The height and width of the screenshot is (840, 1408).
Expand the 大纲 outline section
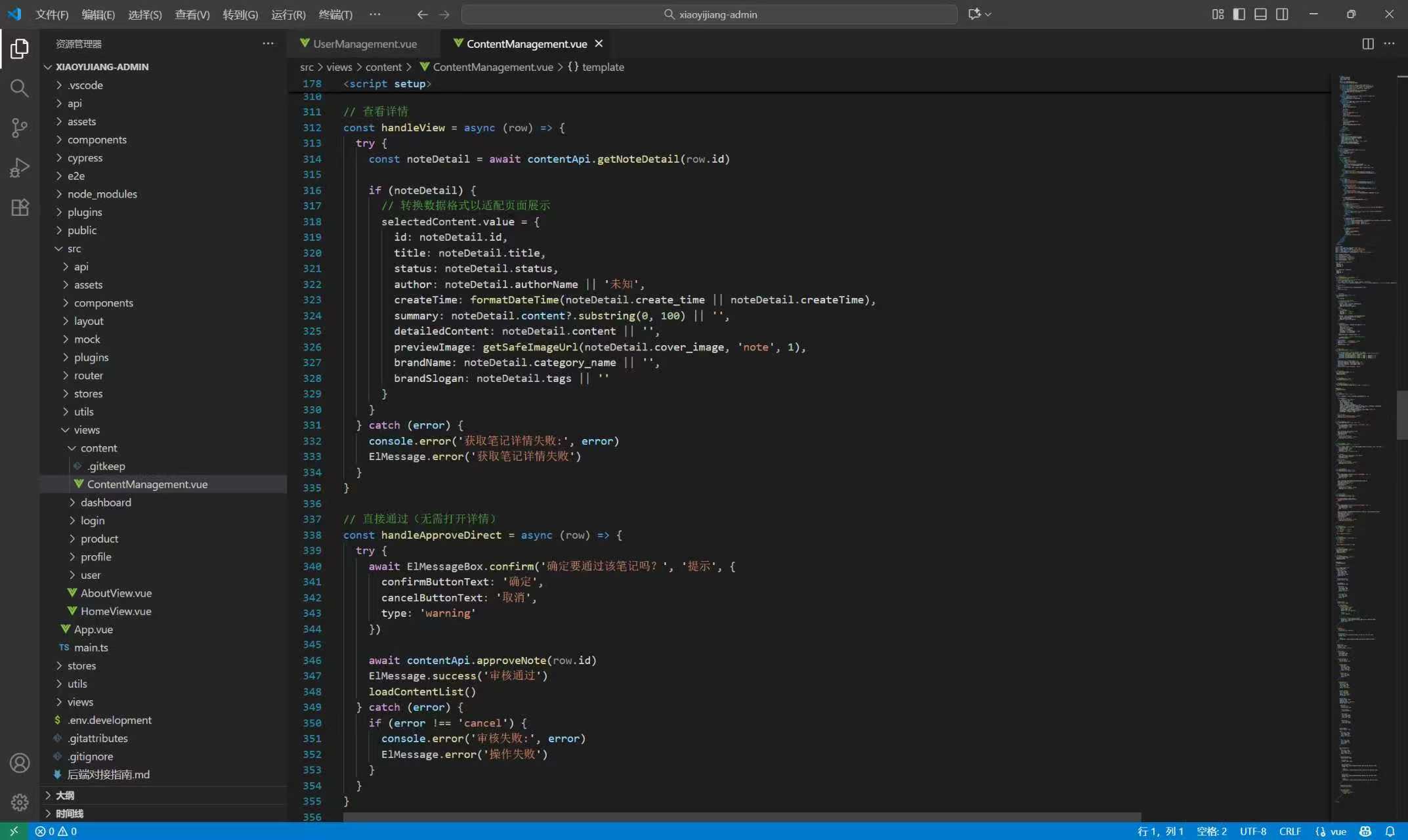pyautogui.click(x=64, y=795)
